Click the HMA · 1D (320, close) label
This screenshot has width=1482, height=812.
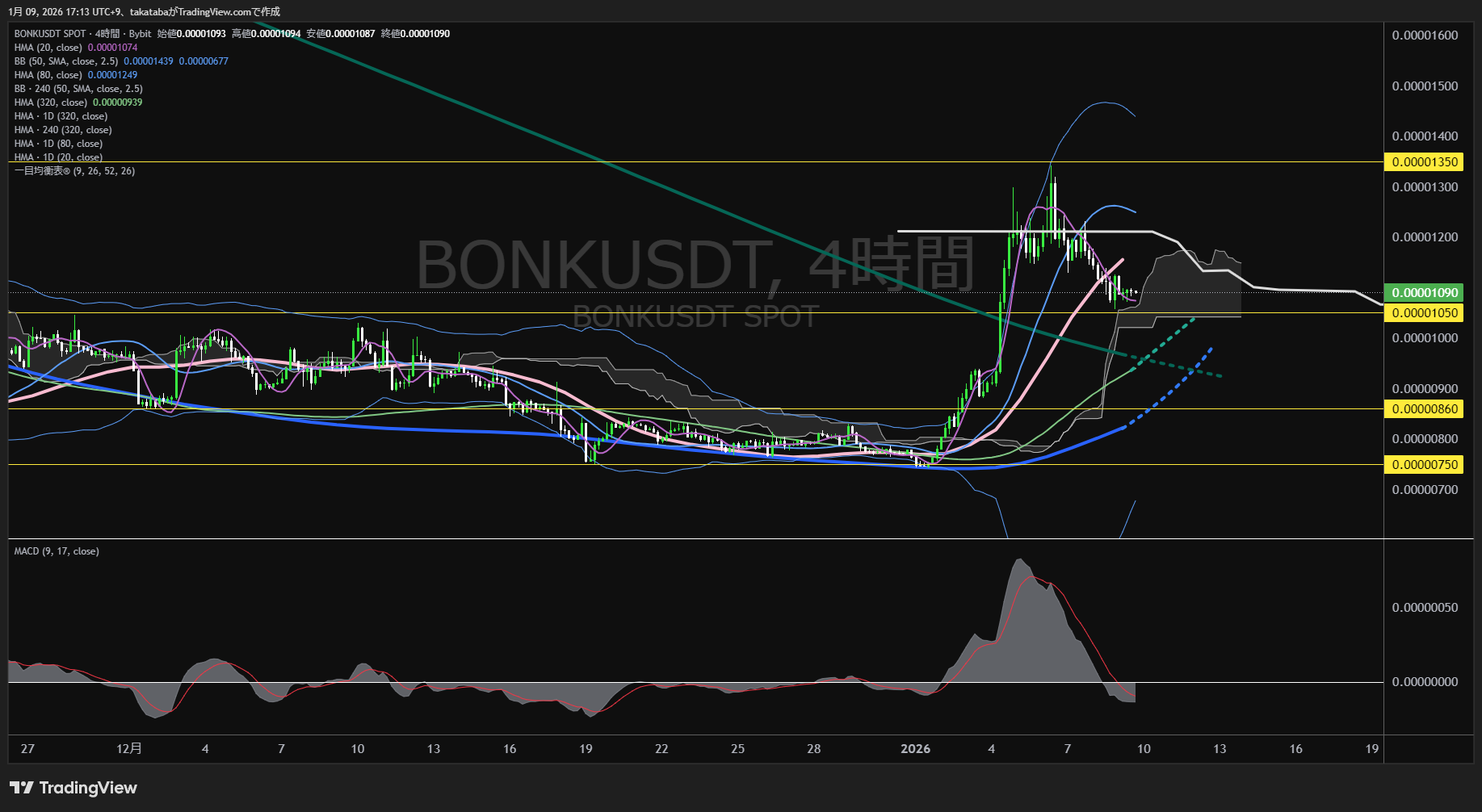(61, 116)
